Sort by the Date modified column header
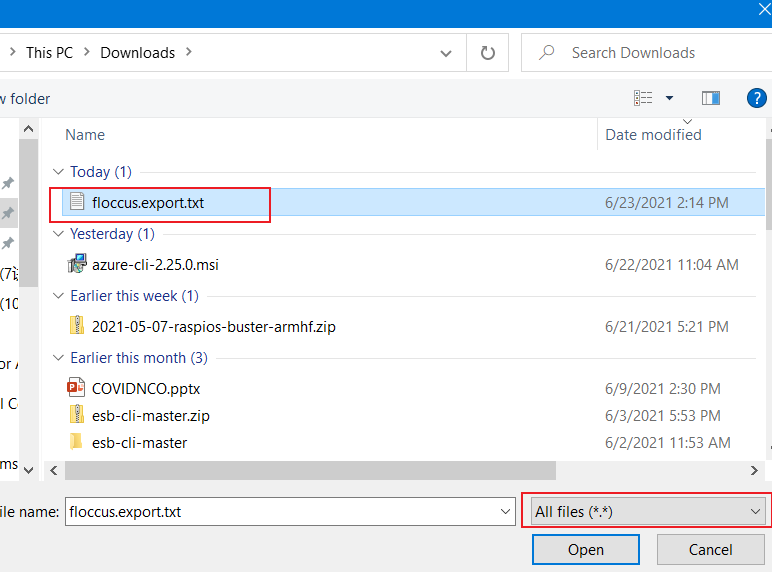 pos(653,135)
